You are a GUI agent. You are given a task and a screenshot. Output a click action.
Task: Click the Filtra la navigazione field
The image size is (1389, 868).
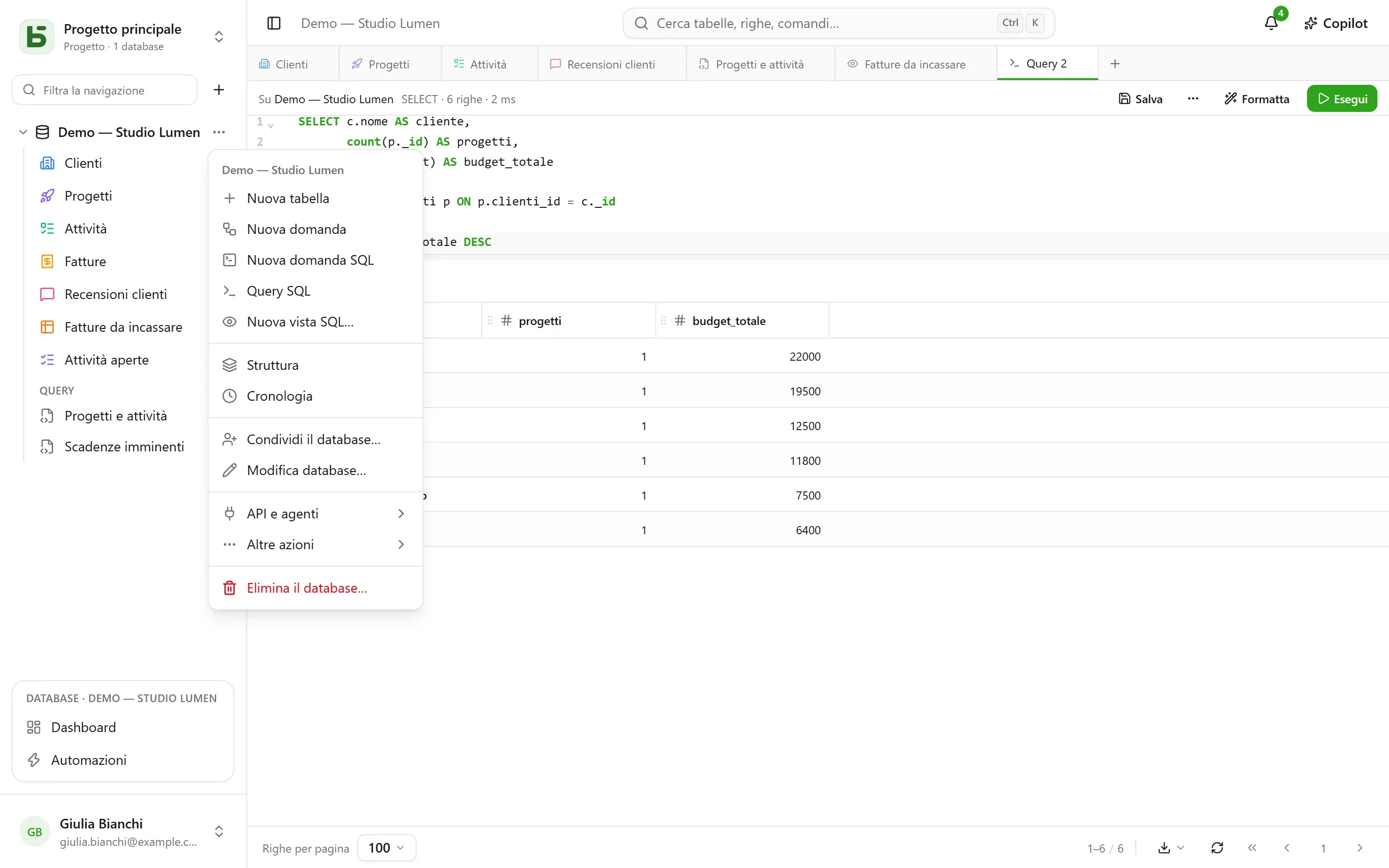pos(105,90)
